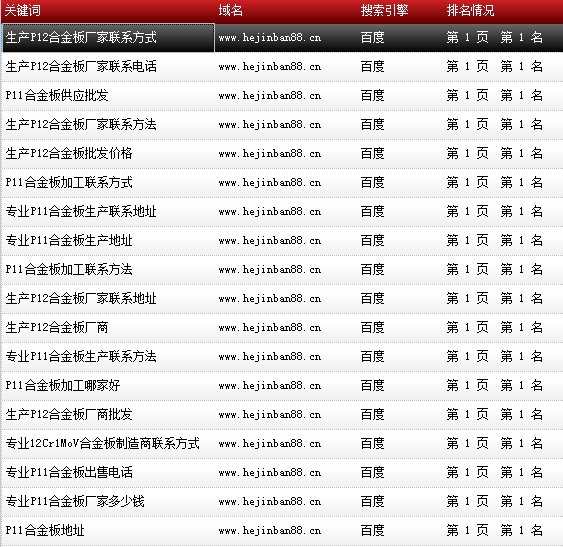Image resolution: width=563 pixels, height=547 pixels.
Task: Select keyword 生产P12合金板厂家联系电话
Action: point(81,66)
